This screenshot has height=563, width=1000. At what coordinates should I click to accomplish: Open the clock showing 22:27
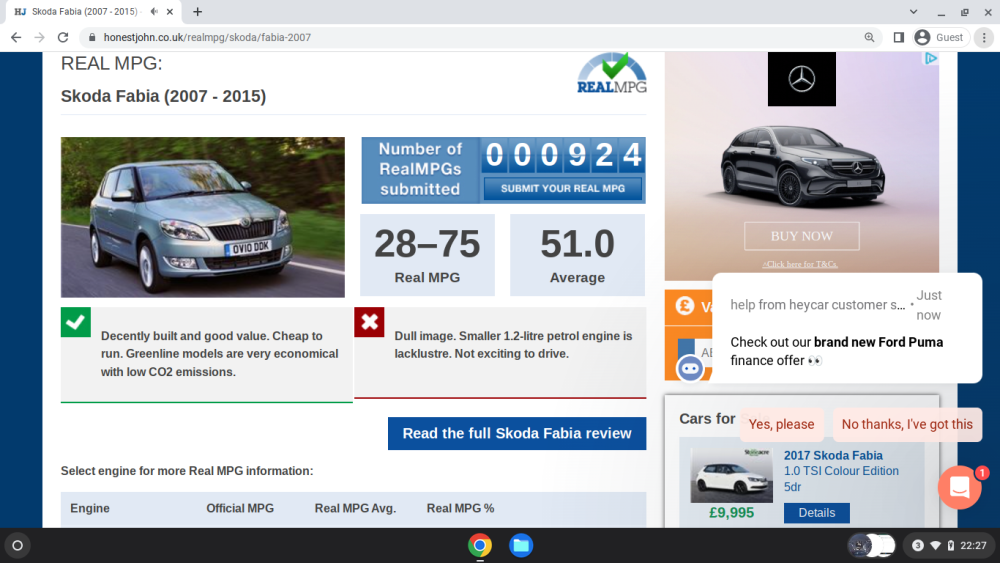coord(973,546)
